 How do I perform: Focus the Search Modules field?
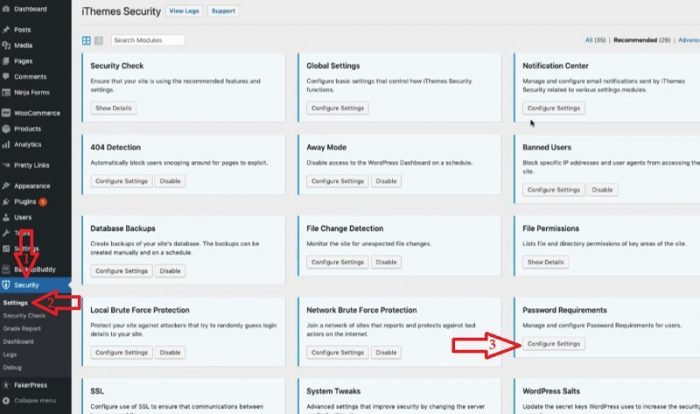point(147,40)
